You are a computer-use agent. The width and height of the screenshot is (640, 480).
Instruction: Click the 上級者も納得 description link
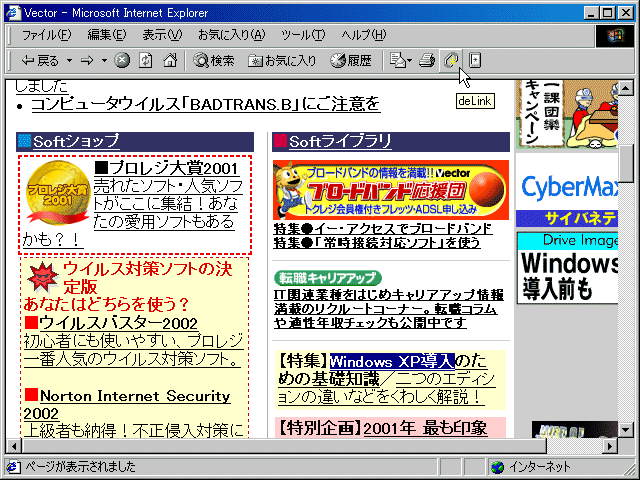pyautogui.click(x=133, y=430)
